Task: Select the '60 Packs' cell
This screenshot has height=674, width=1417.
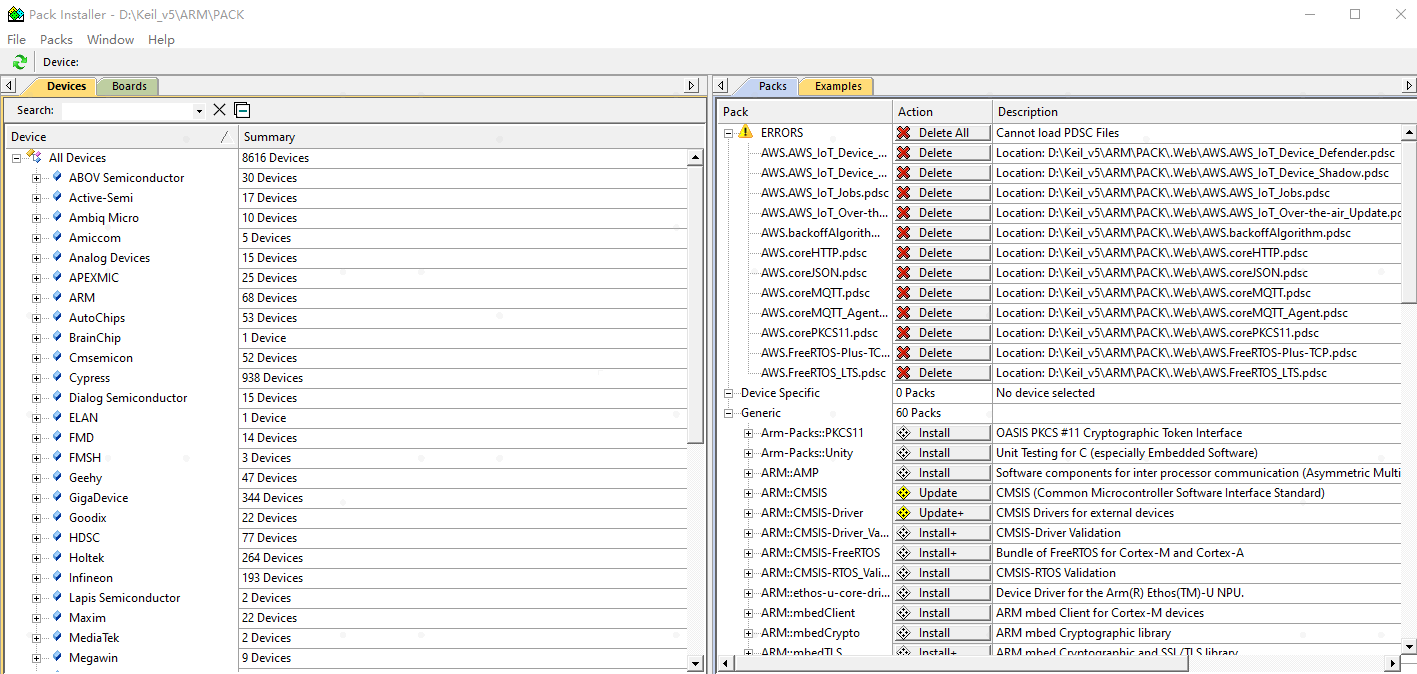Action: pyautogui.click(x=918, y=413)
